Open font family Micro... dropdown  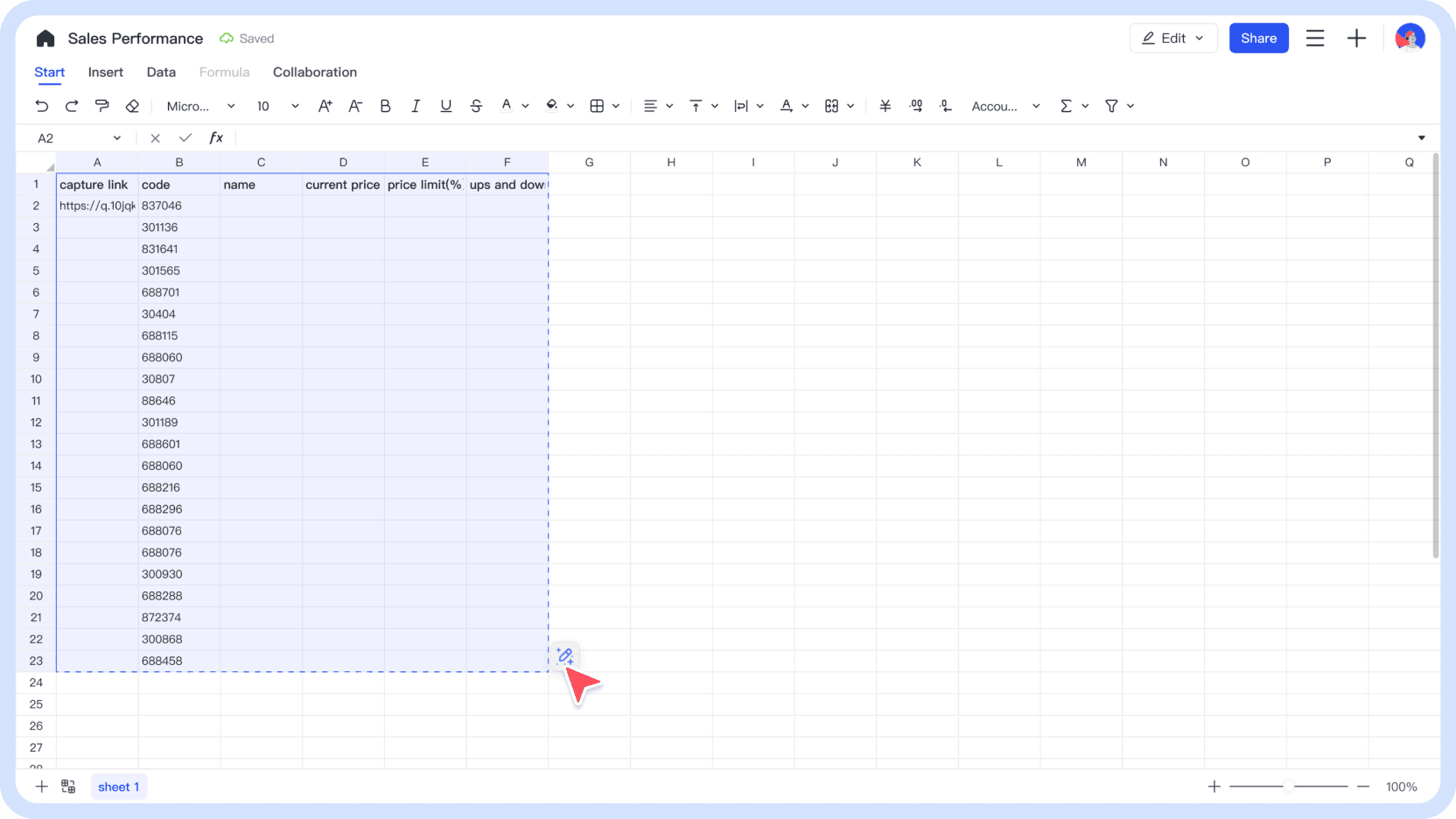point(200,106)
